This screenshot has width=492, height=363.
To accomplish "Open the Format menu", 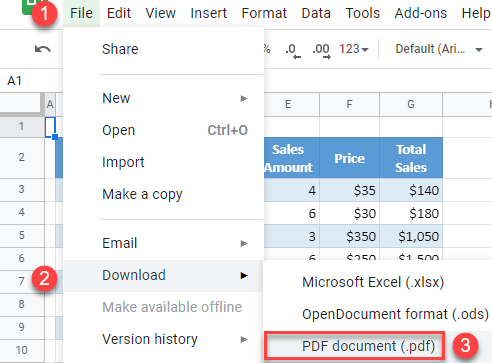I will [x=264, y=13].
